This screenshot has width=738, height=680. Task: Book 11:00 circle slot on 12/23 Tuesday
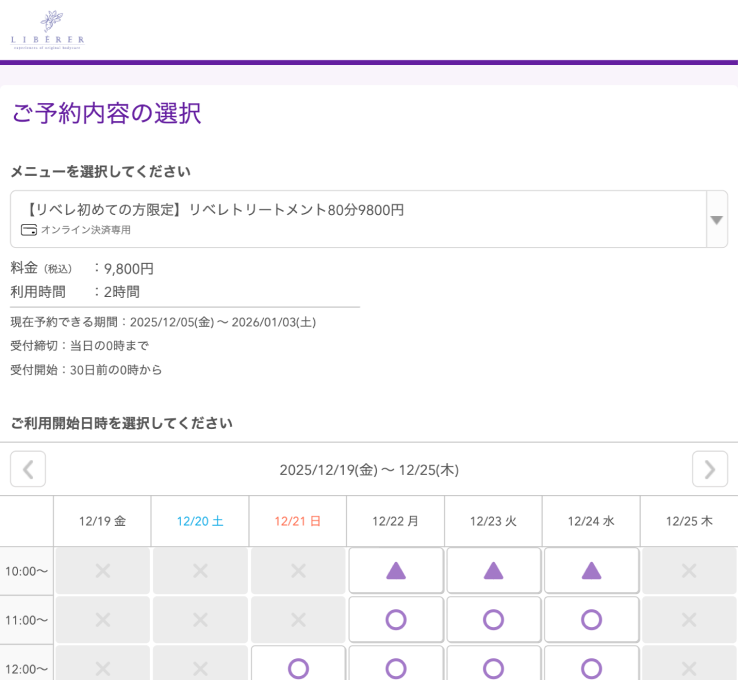[x=493, y=620]
